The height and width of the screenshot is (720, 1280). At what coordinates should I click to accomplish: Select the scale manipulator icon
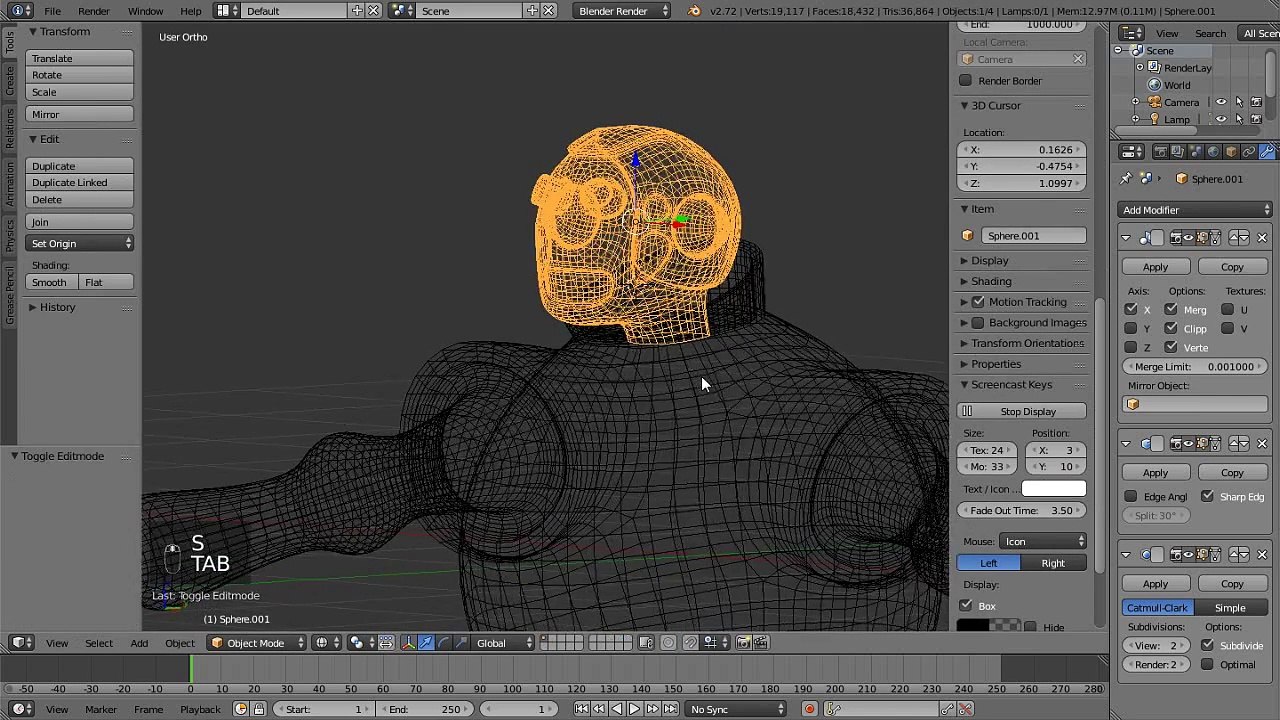pos(461,643)
